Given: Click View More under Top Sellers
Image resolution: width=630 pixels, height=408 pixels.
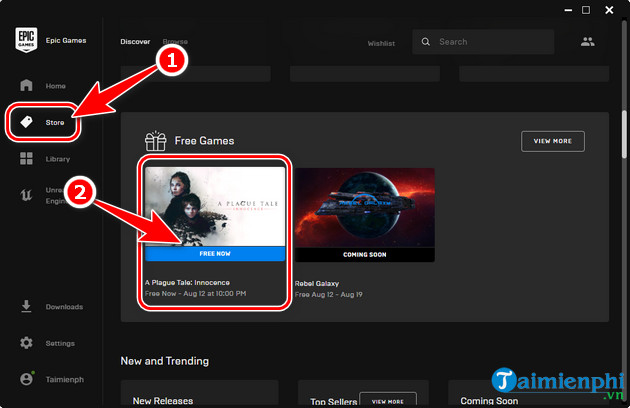Looking at the screenshot, I should (388, 400).
